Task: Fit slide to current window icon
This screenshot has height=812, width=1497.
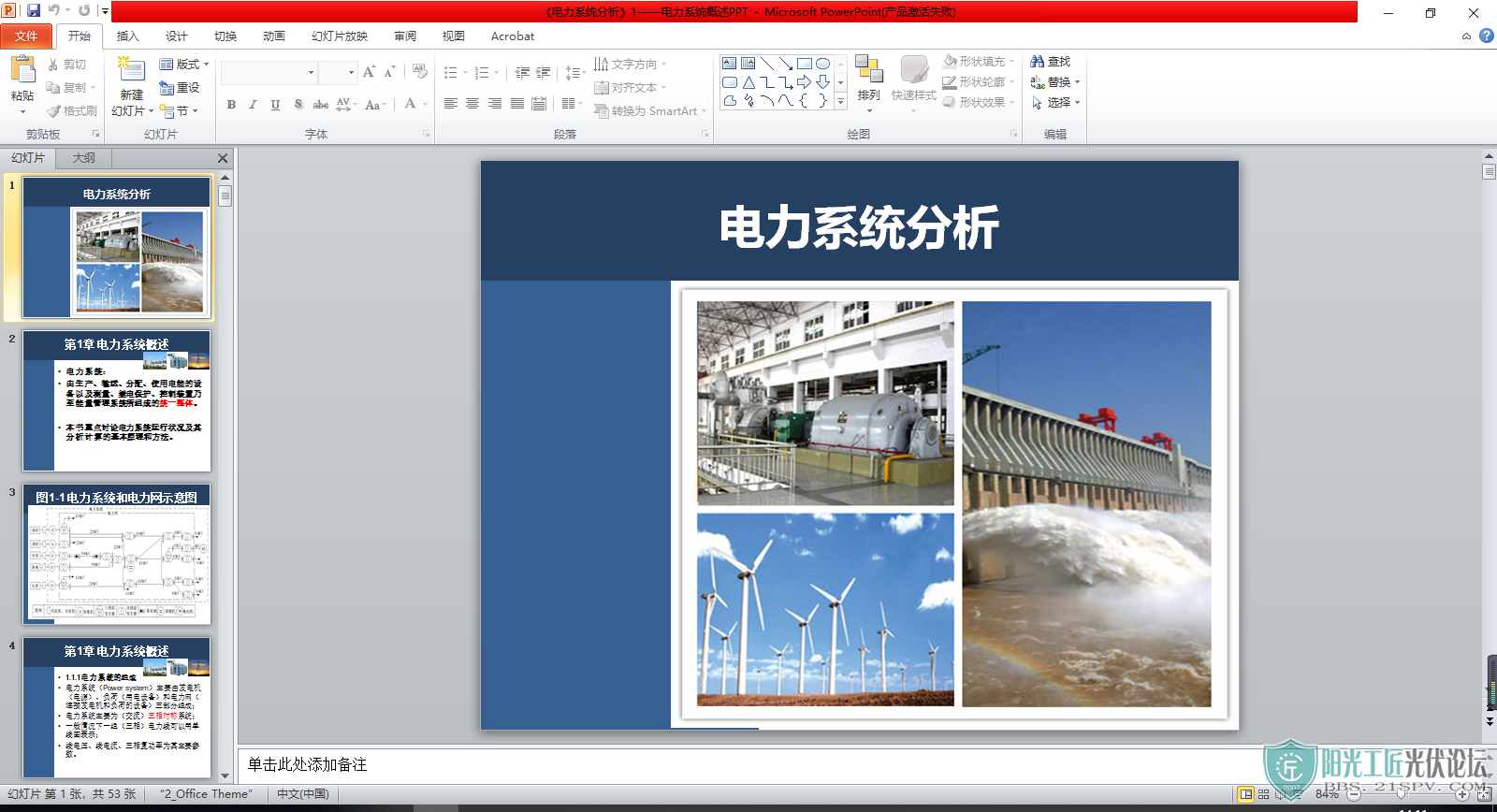Action: 1485,794
